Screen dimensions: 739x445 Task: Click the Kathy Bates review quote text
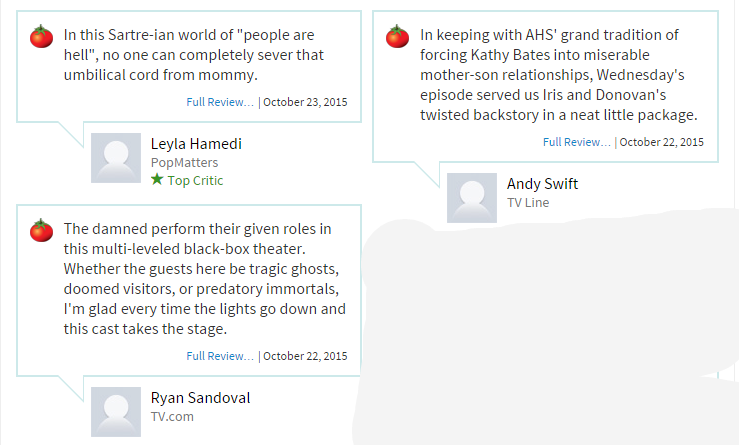coord(559,75)
